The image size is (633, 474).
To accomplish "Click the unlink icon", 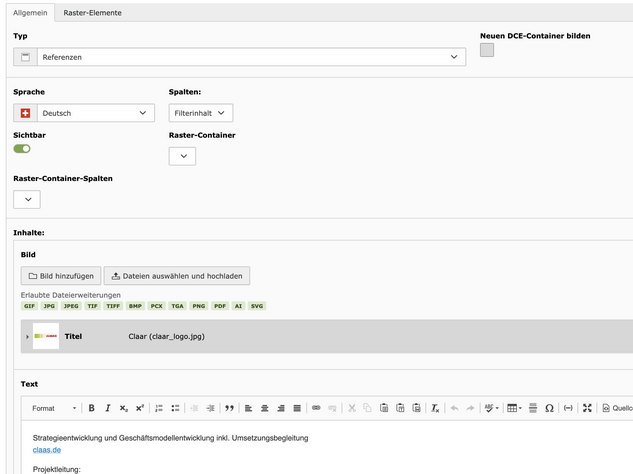I will (x=332, y=408).
